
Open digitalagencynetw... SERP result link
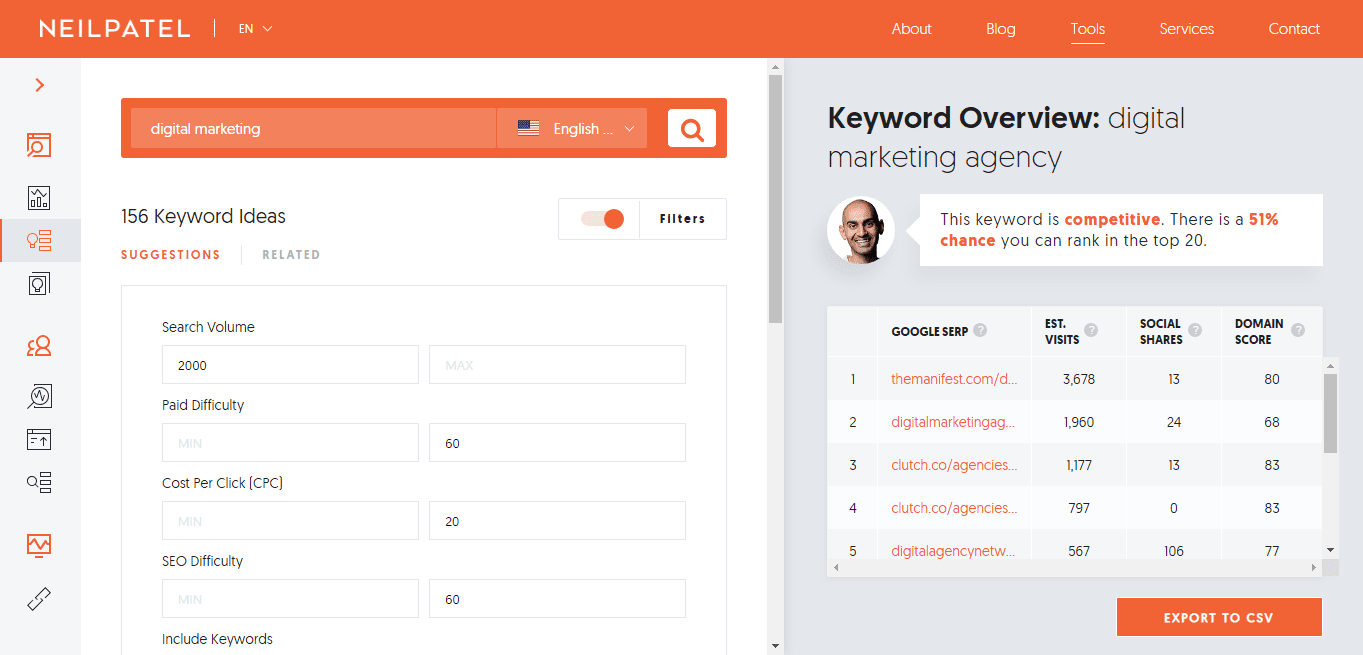tap(954, 551)
